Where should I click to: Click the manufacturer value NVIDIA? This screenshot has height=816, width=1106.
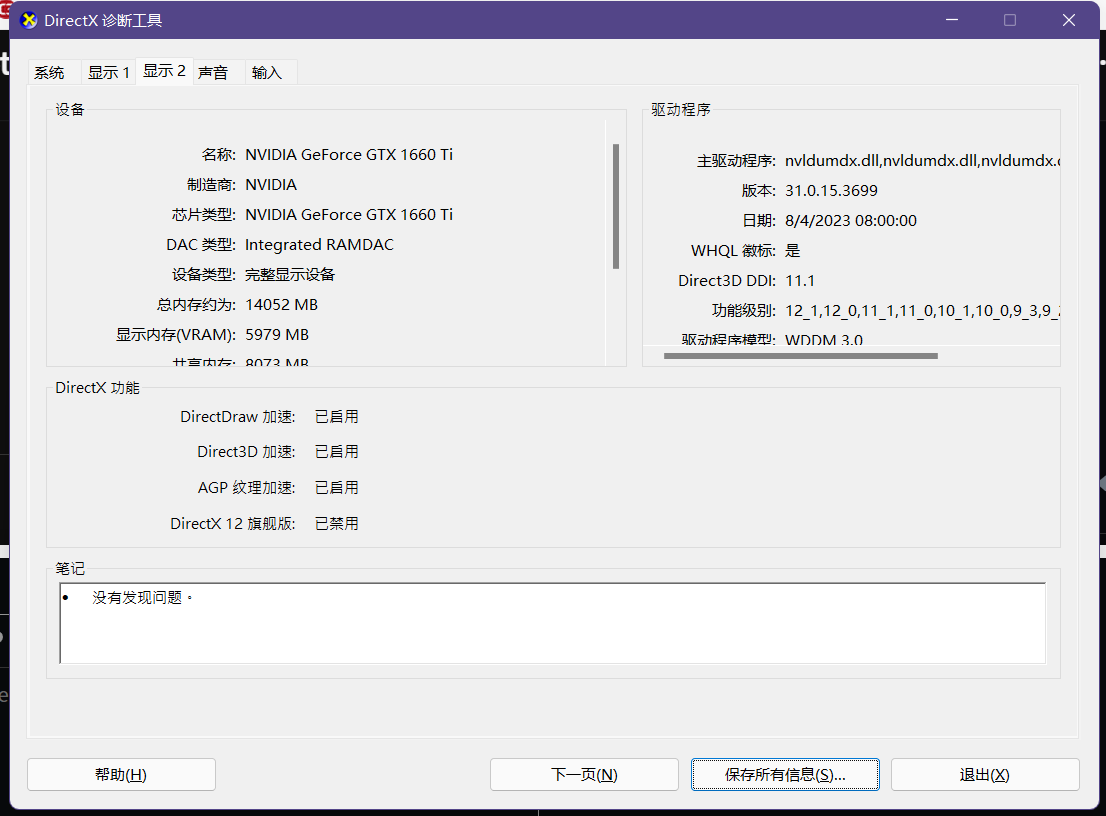pos(271,185)
